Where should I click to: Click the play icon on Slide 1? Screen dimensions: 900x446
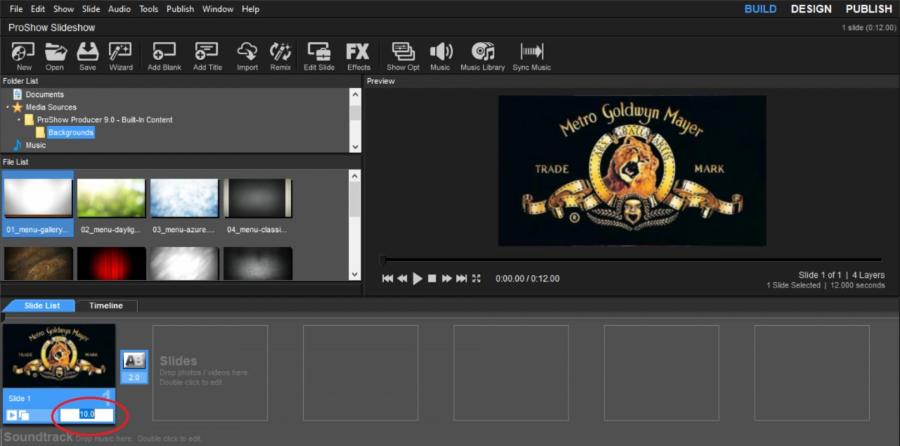tap(11, 414)
